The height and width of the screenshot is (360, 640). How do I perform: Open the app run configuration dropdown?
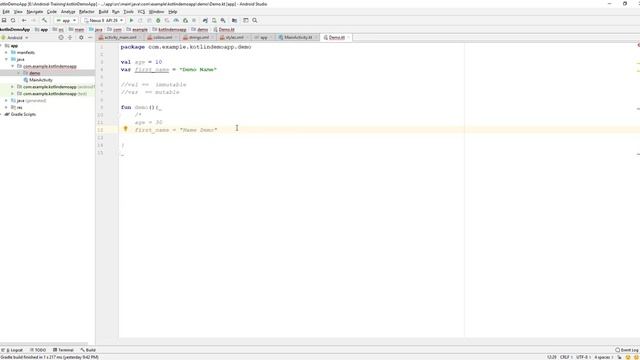click(x=66, y=20)
